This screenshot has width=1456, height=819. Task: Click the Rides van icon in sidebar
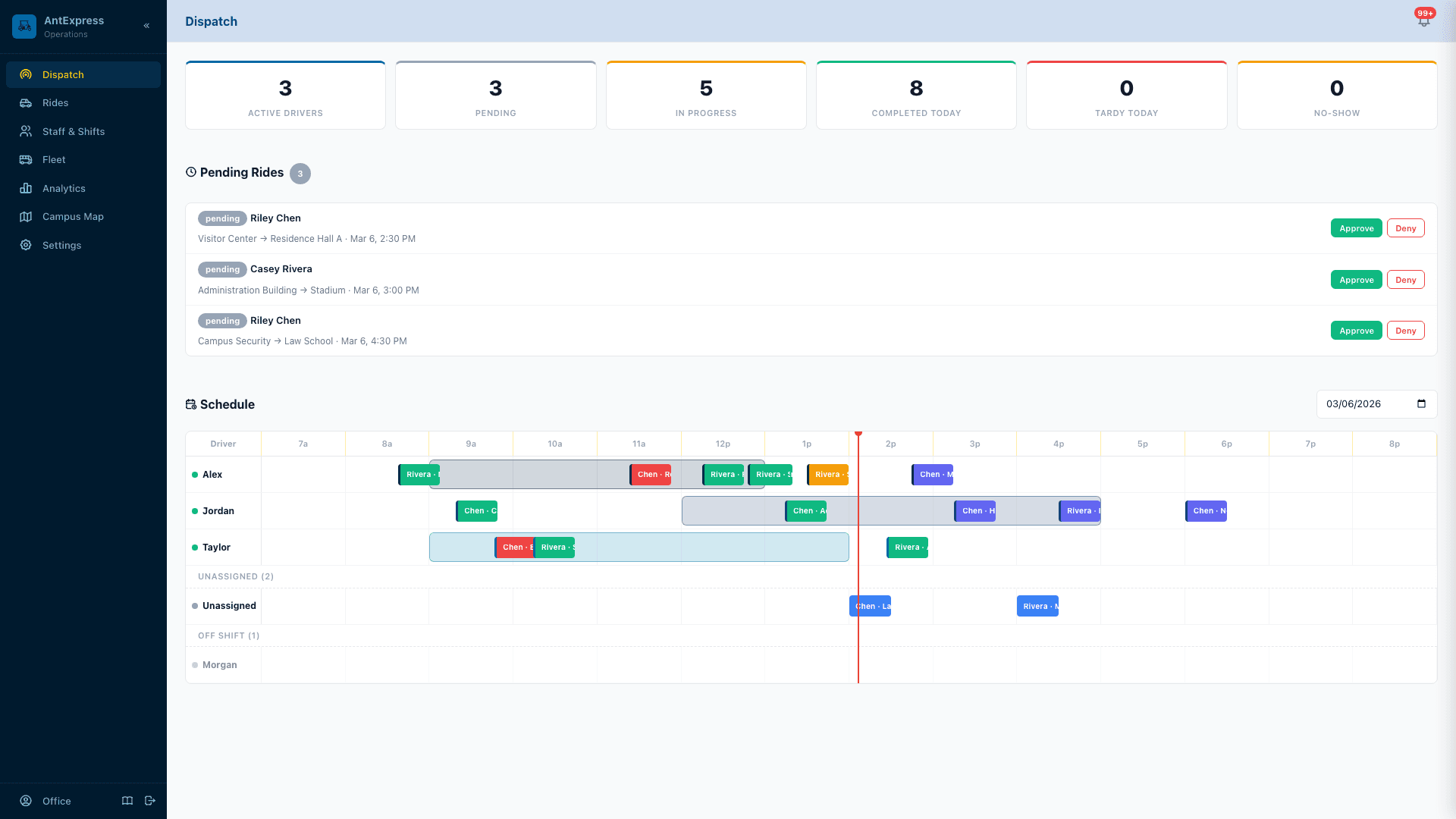tap(26, 102)
